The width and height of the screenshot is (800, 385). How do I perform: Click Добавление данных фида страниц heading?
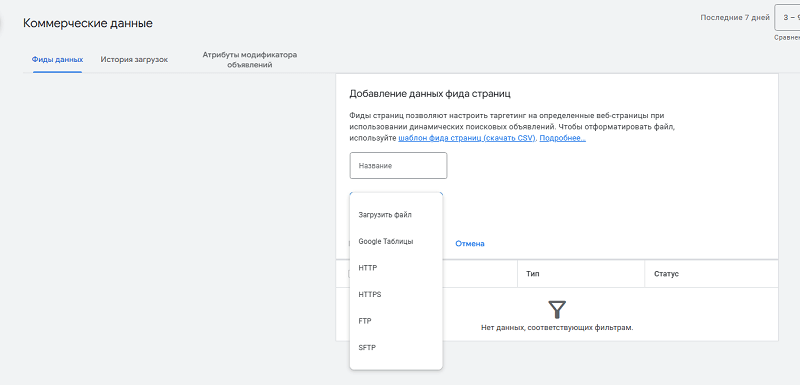point(430,94)
